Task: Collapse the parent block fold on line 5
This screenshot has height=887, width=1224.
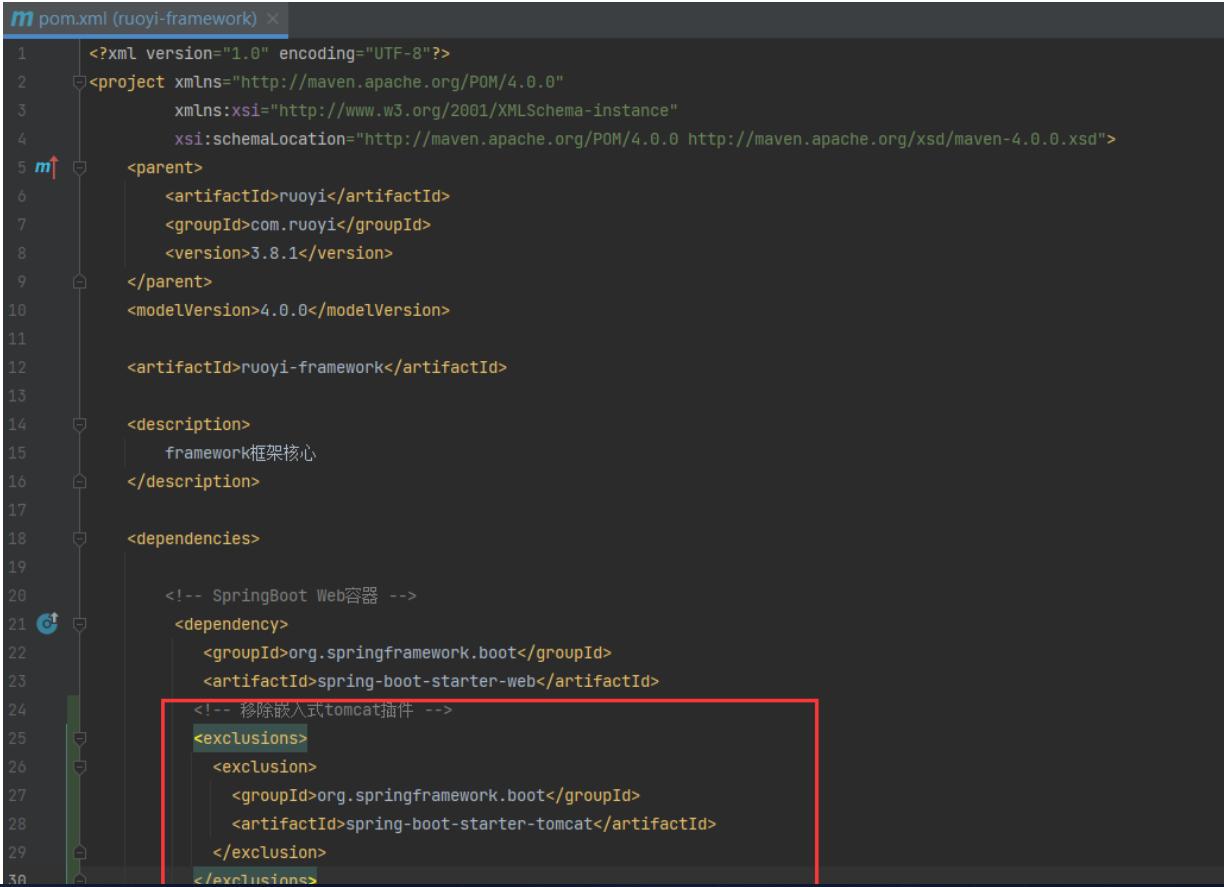Action: [80, 168]
